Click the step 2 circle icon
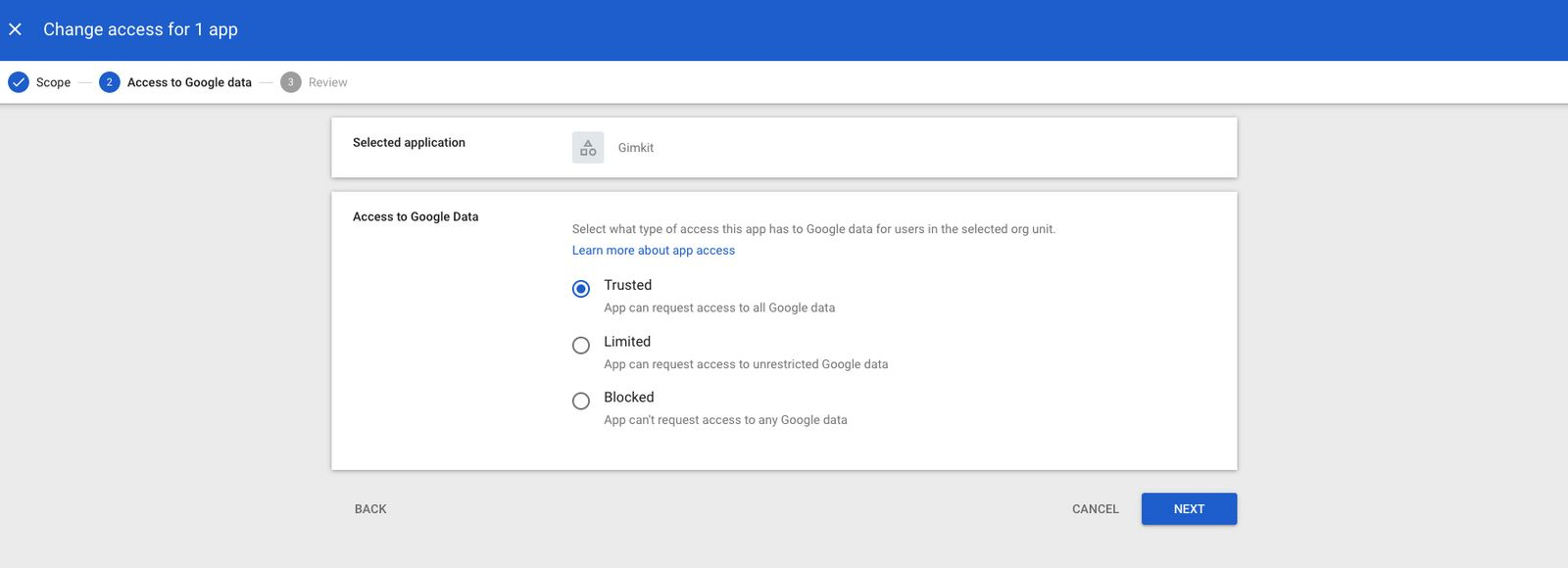 pos(110,82)
